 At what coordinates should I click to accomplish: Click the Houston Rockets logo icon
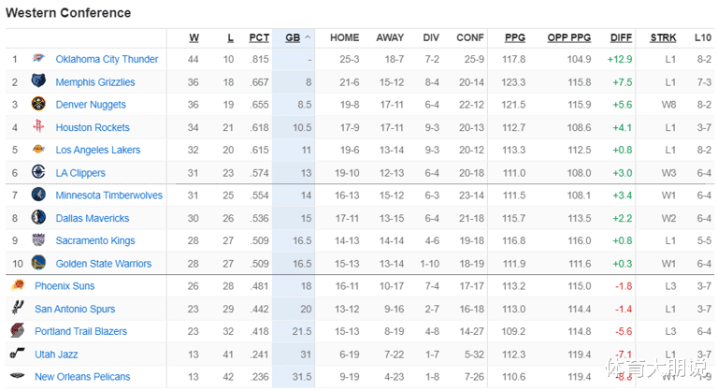tap(38, 126)
